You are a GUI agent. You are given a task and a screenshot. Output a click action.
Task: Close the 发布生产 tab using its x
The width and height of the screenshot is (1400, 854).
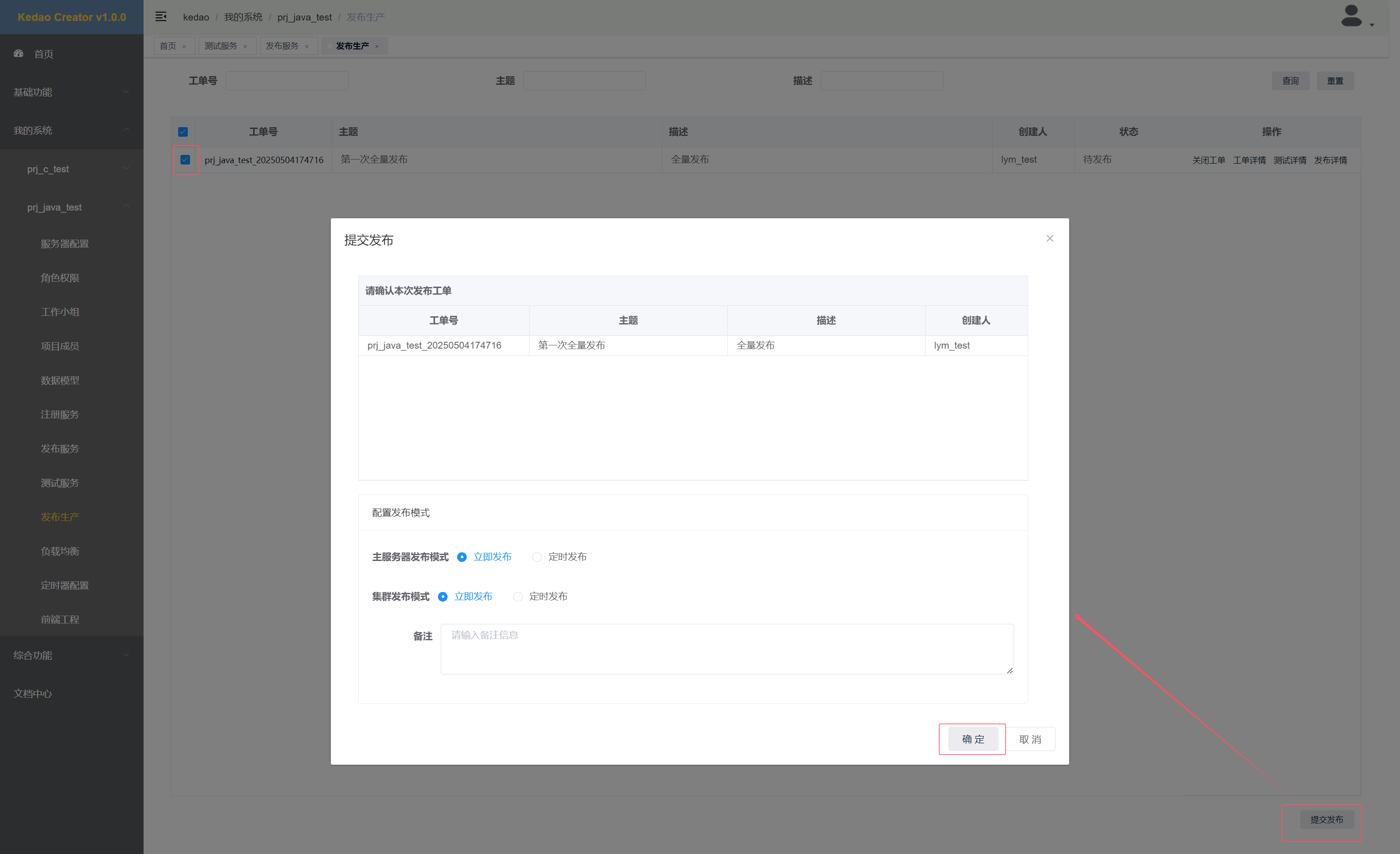377,46
